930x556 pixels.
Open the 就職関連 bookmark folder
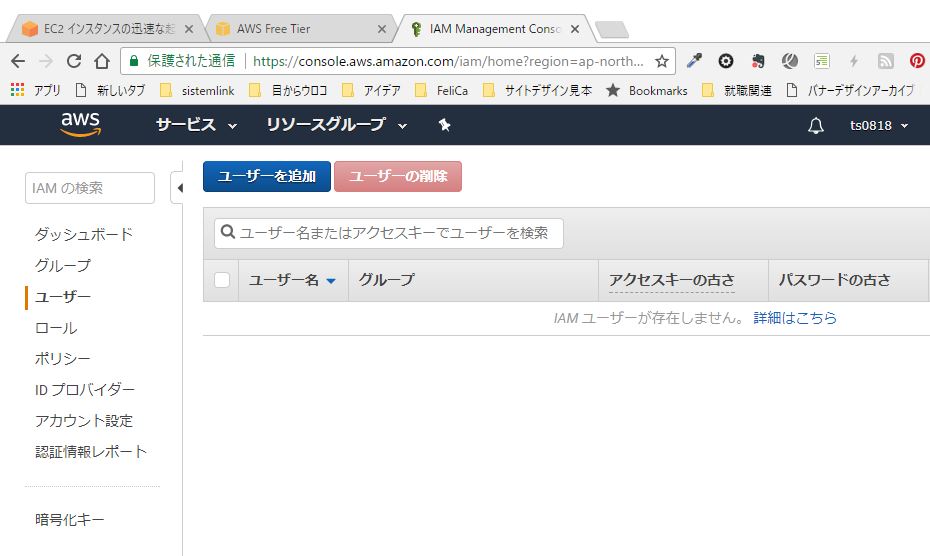(x=737, y=90)
